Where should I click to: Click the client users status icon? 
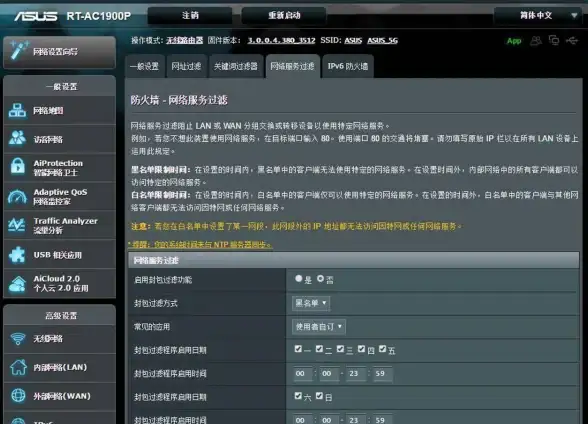pos(536,40)
